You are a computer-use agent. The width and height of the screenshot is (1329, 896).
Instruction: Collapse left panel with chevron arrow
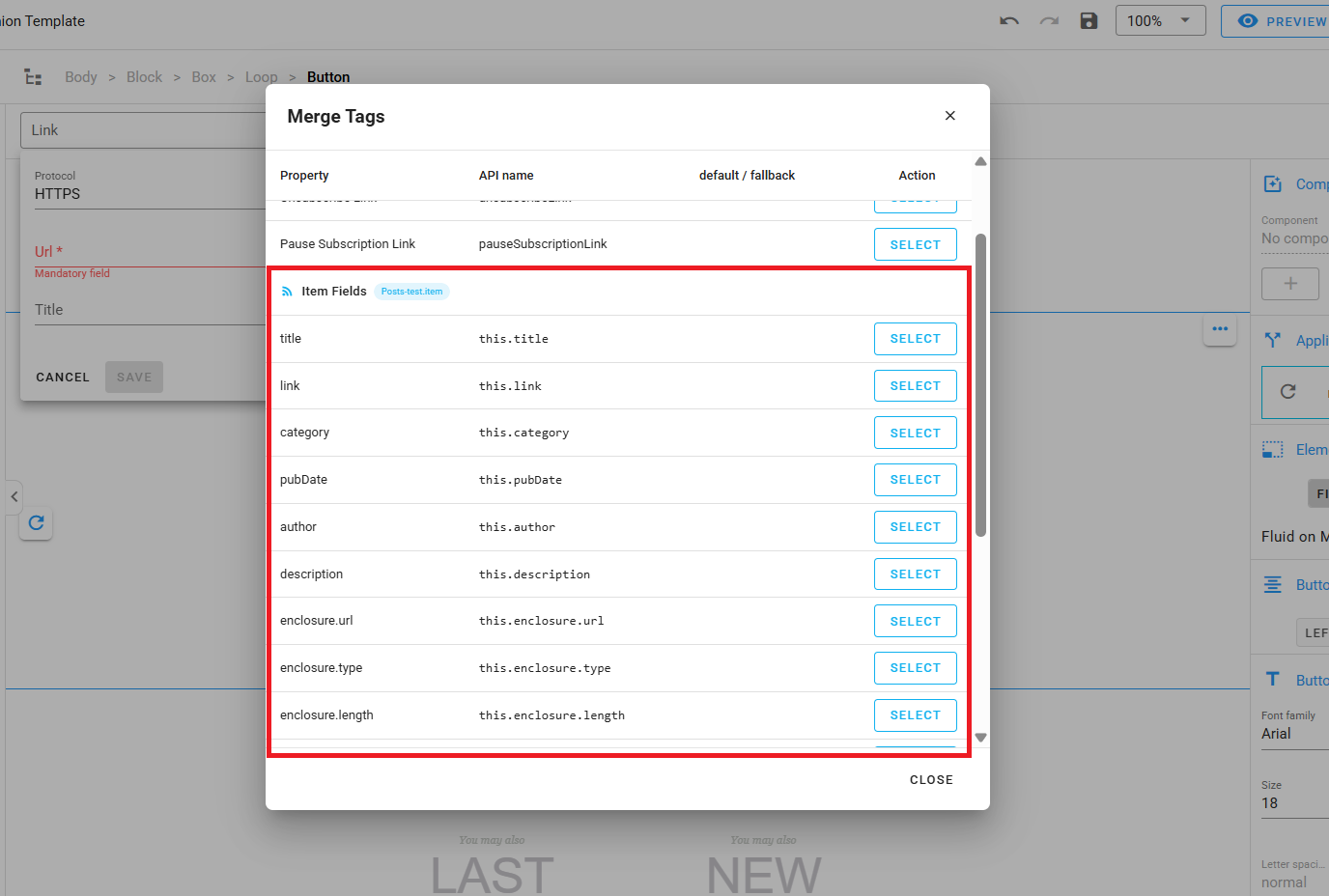tap(14, 497)
